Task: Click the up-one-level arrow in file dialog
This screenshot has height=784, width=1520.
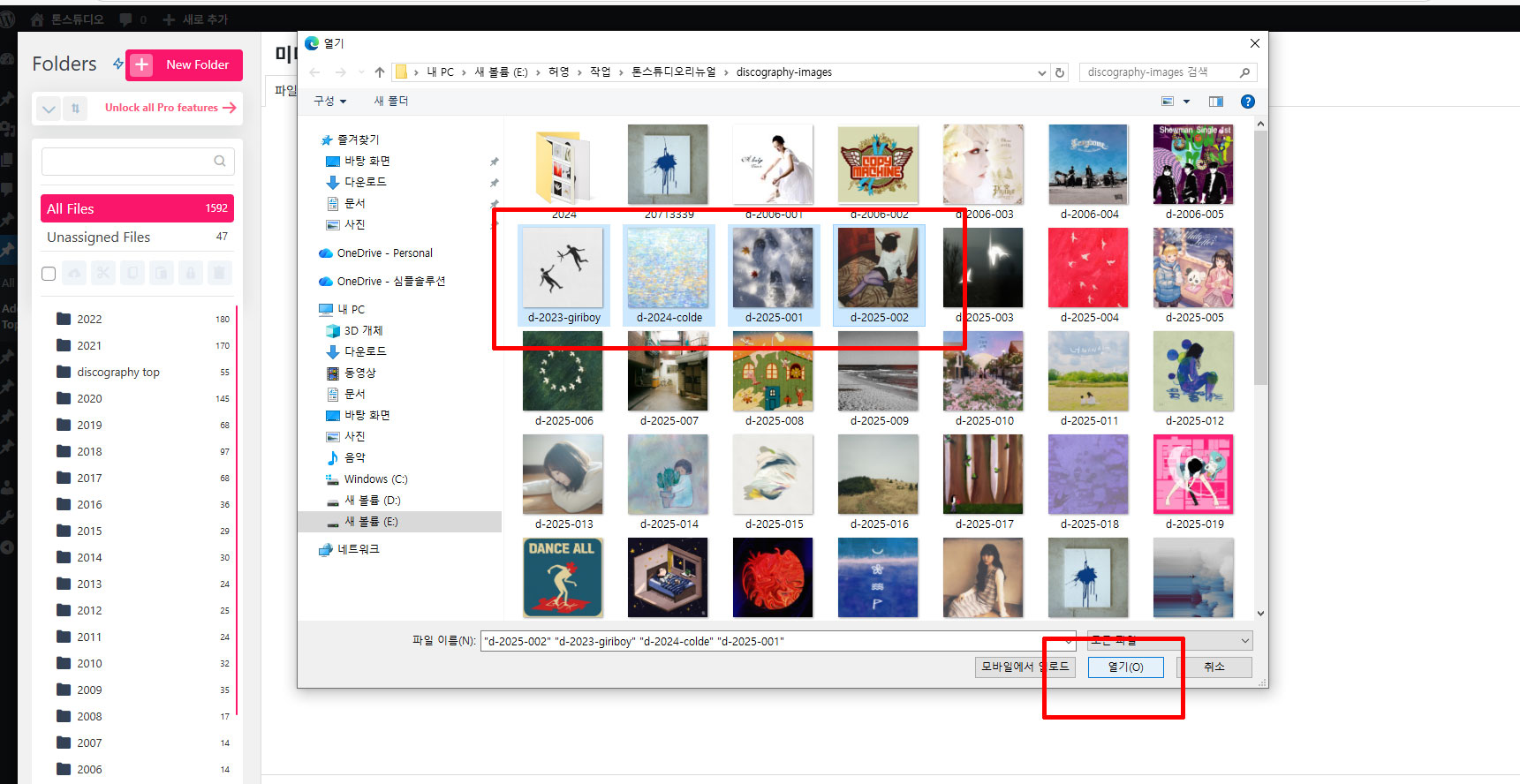Action: (x=380, y=72)
